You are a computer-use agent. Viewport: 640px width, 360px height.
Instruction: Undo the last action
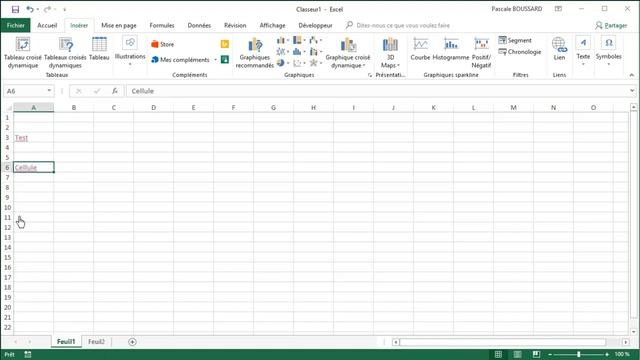30,9
